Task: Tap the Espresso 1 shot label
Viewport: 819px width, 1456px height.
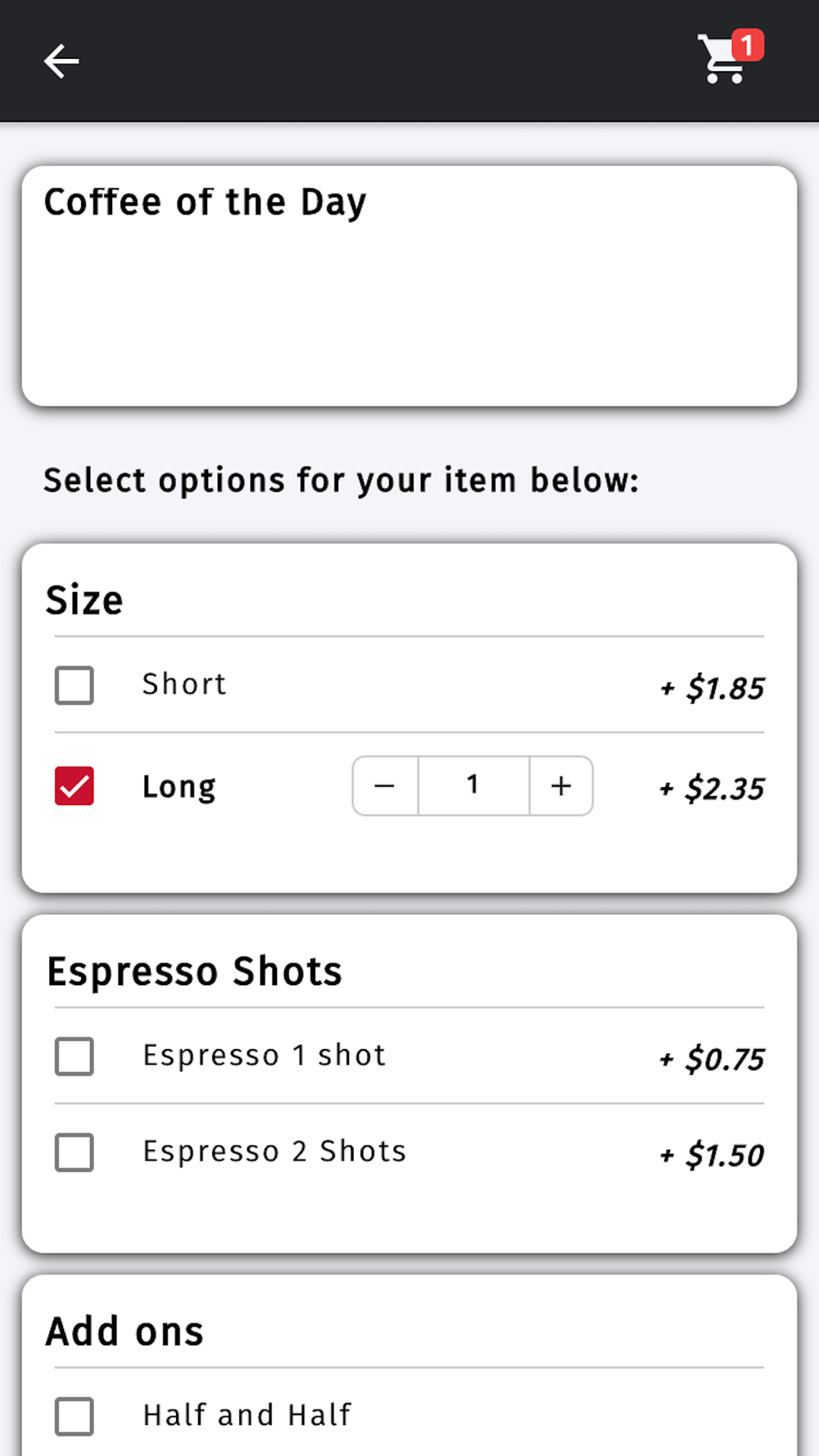Action: point(264,1056)
